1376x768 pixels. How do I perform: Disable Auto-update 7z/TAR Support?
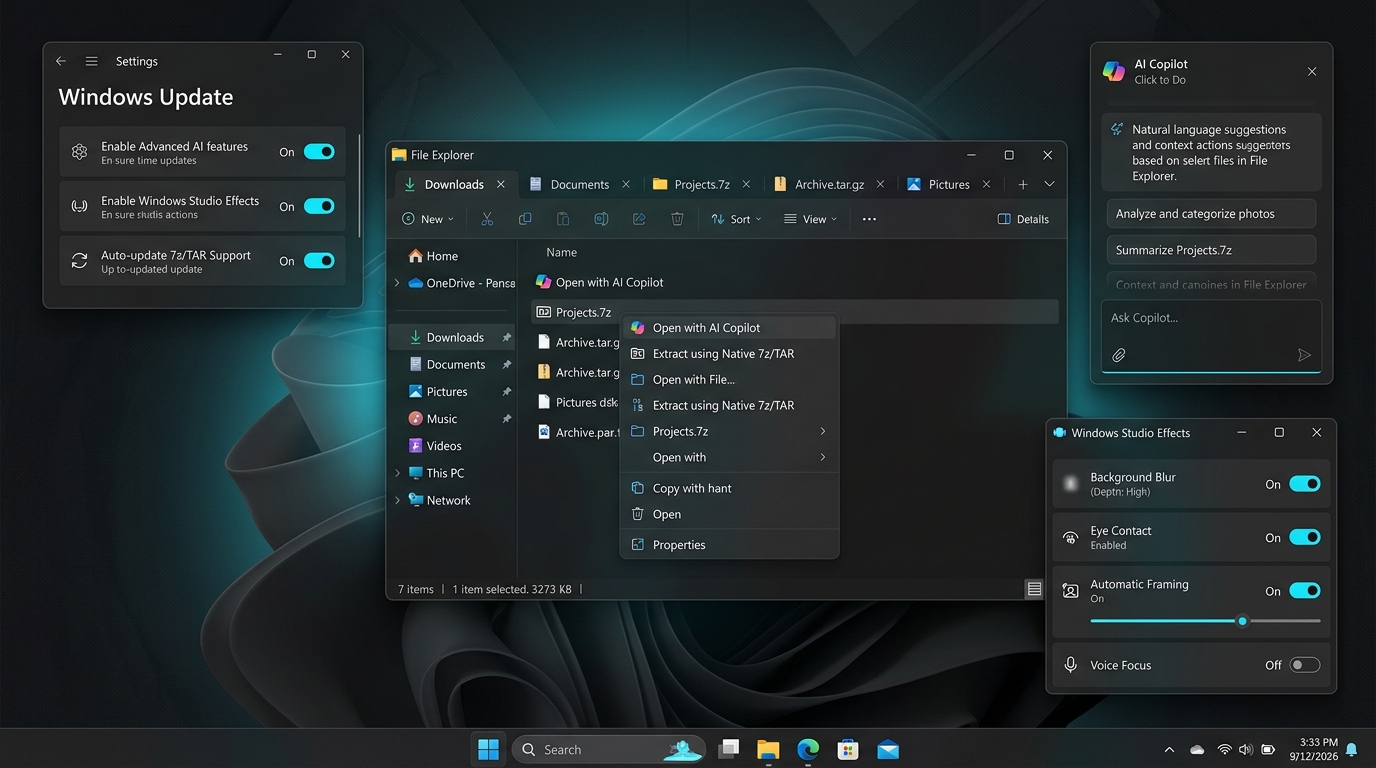[x=319, y=261]
